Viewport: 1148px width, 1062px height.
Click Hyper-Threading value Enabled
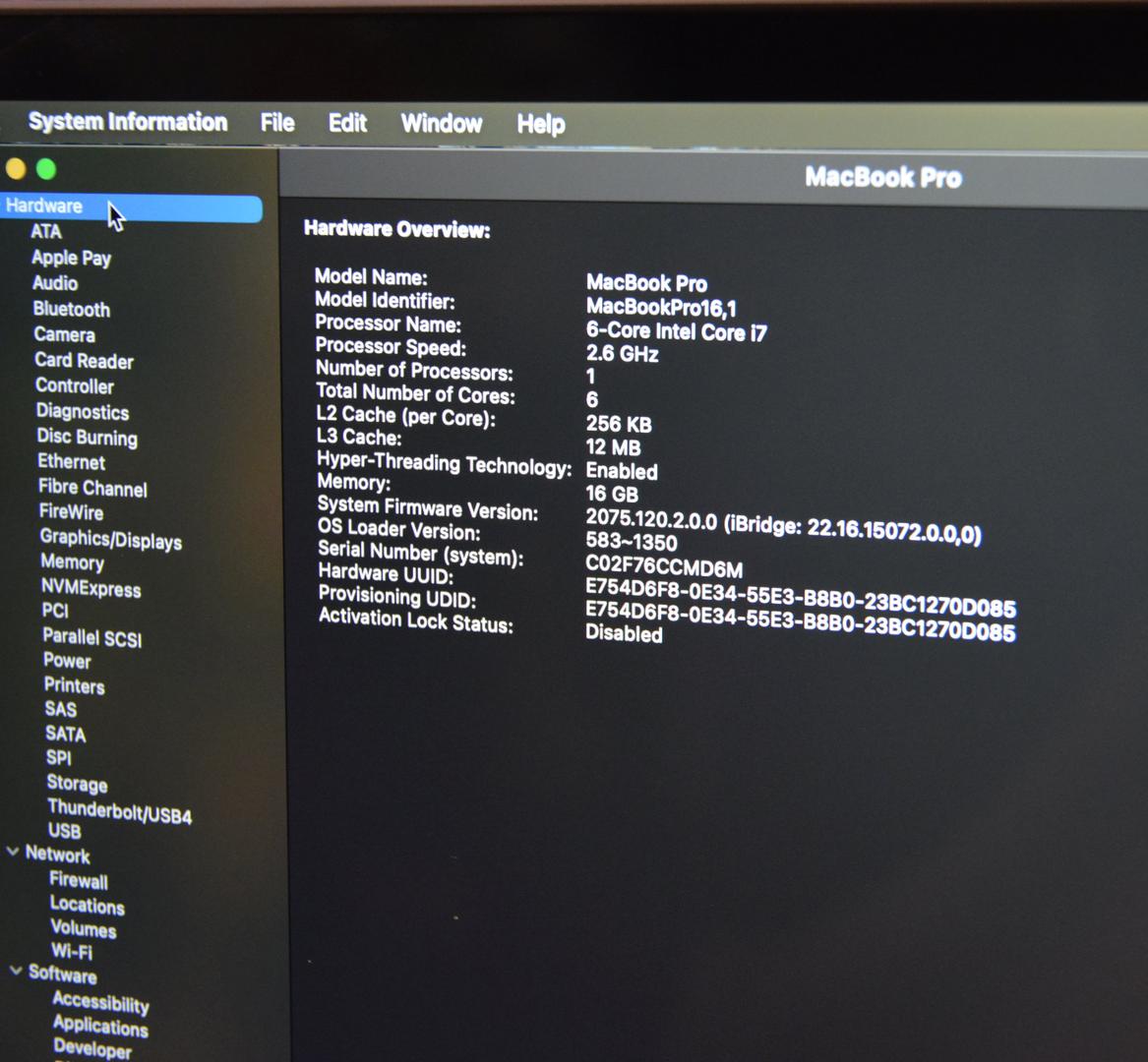tap(622, 471)
